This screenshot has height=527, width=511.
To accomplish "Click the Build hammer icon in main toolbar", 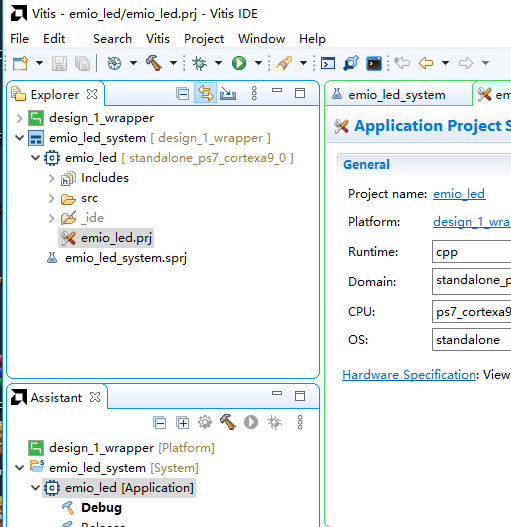I will 154,63.
